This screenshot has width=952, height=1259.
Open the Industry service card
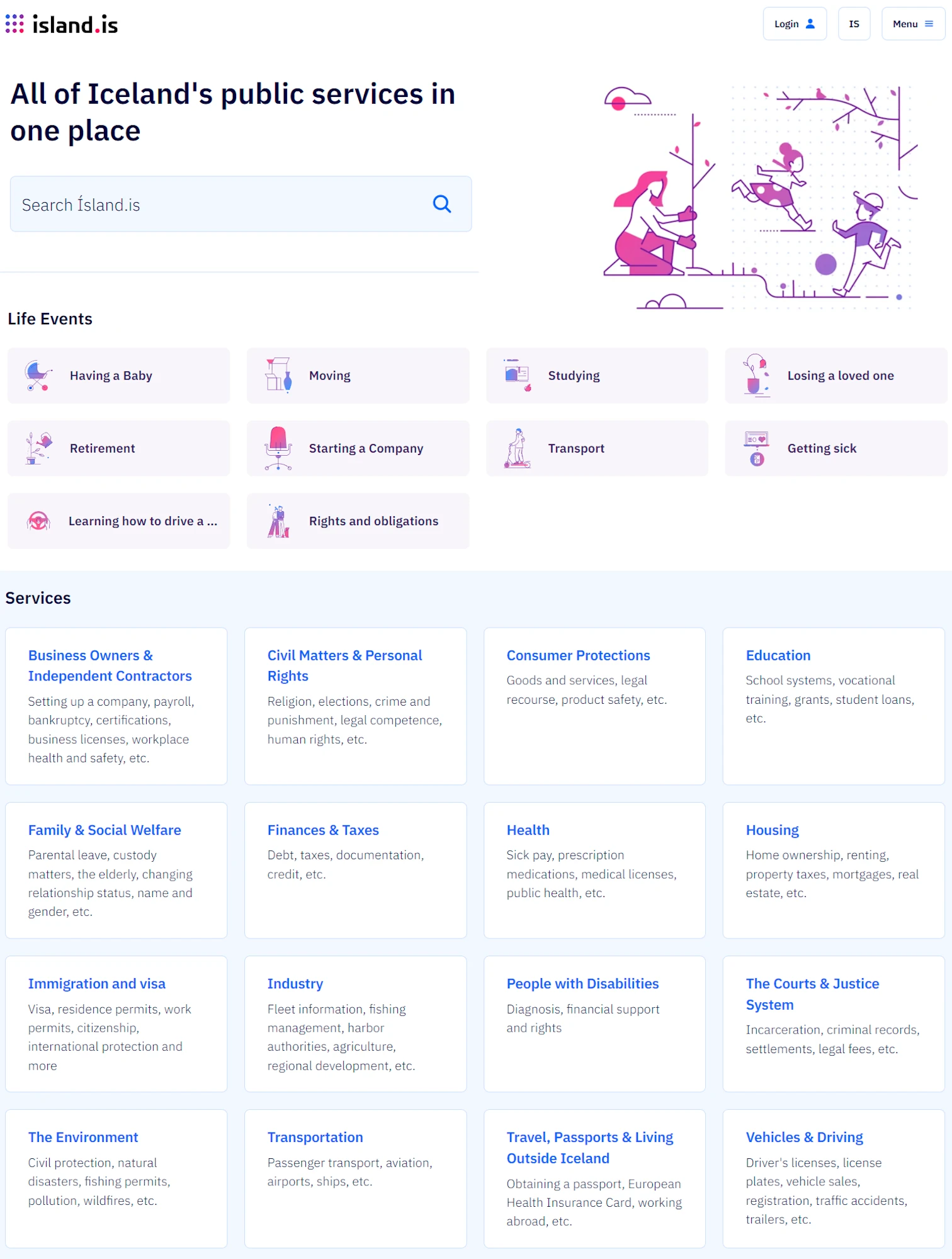point(356,1024)
